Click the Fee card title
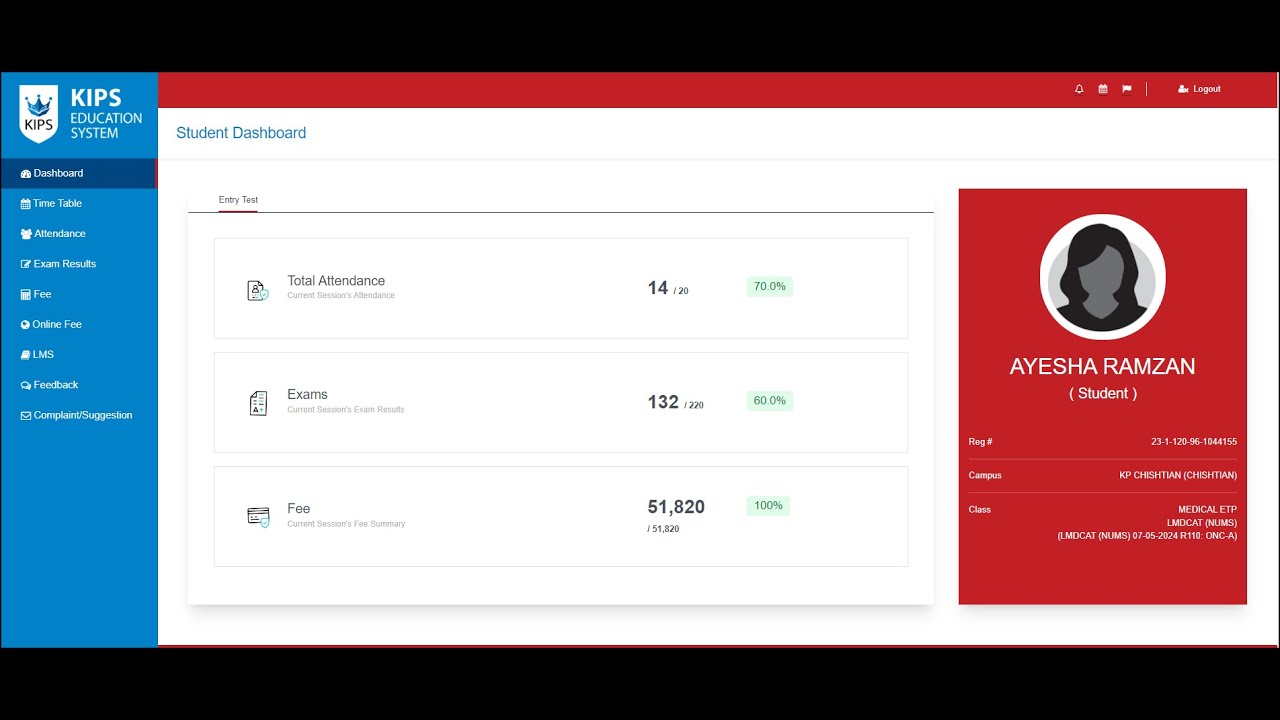The image size is (1280, 720). click(298, 508)
